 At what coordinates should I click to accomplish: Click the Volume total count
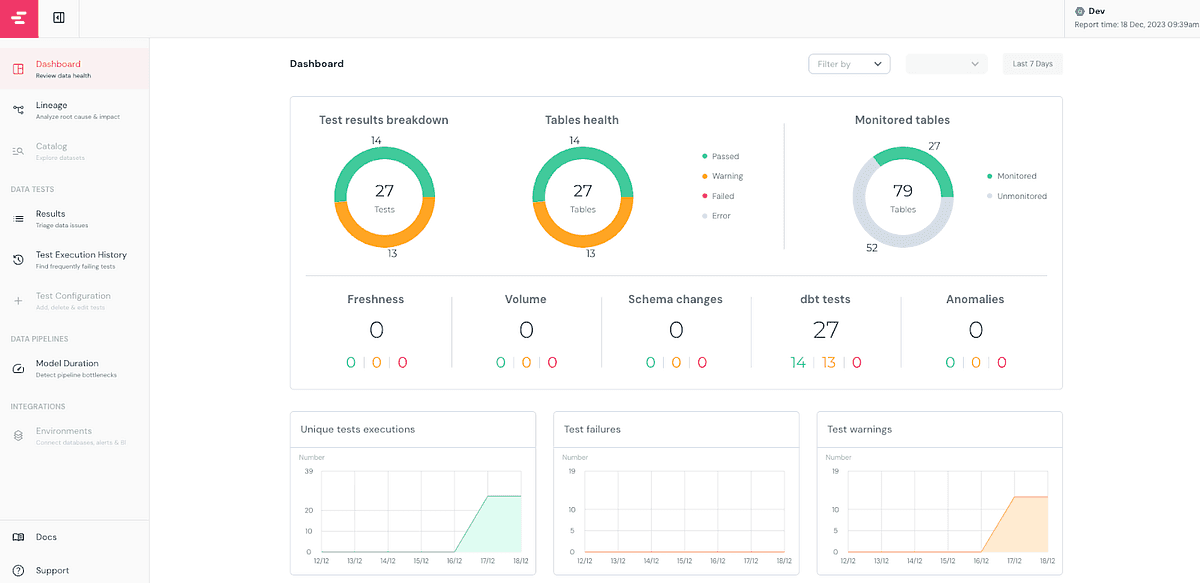[526, 330]
